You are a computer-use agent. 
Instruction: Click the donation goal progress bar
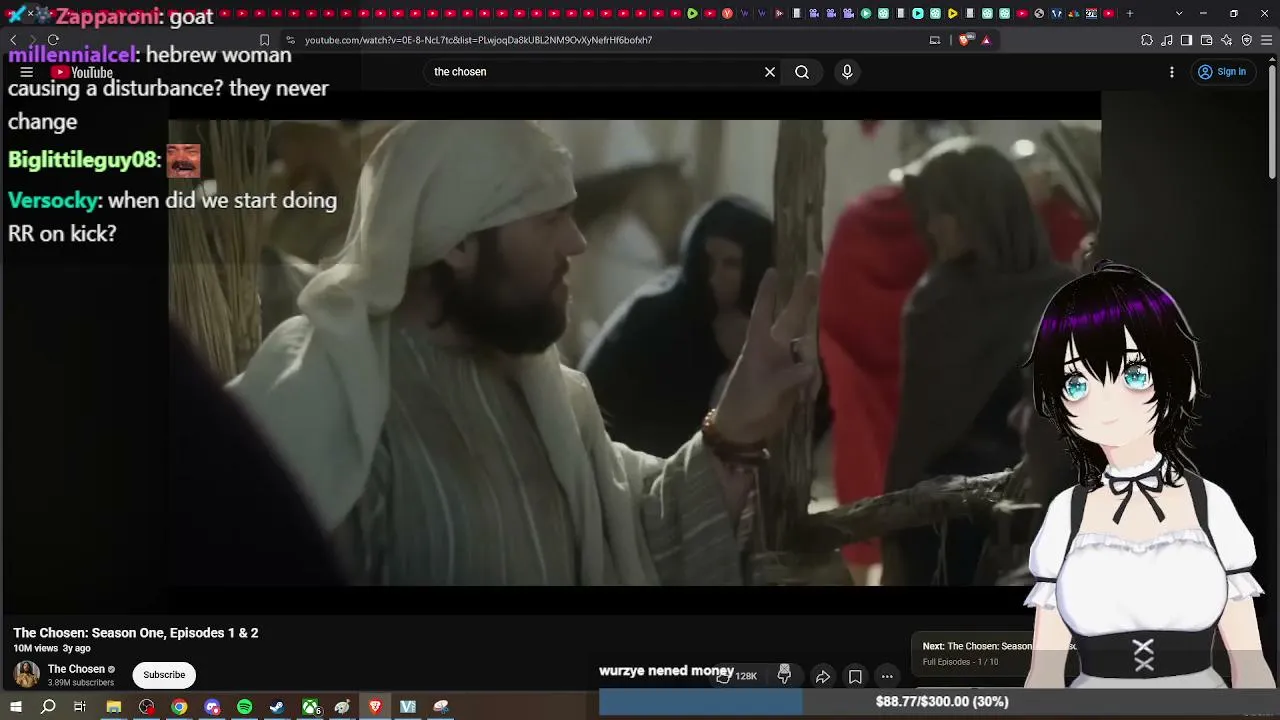pos(939,702)
